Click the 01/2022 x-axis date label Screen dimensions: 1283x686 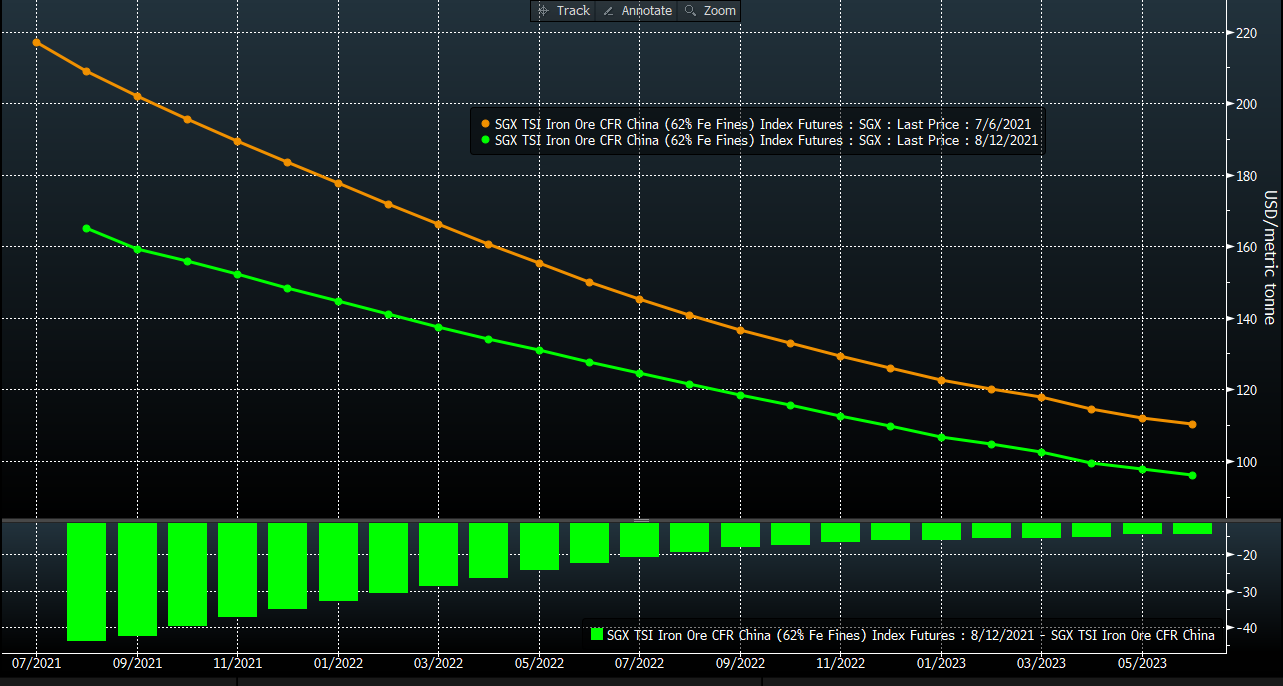tap(338, 662)
